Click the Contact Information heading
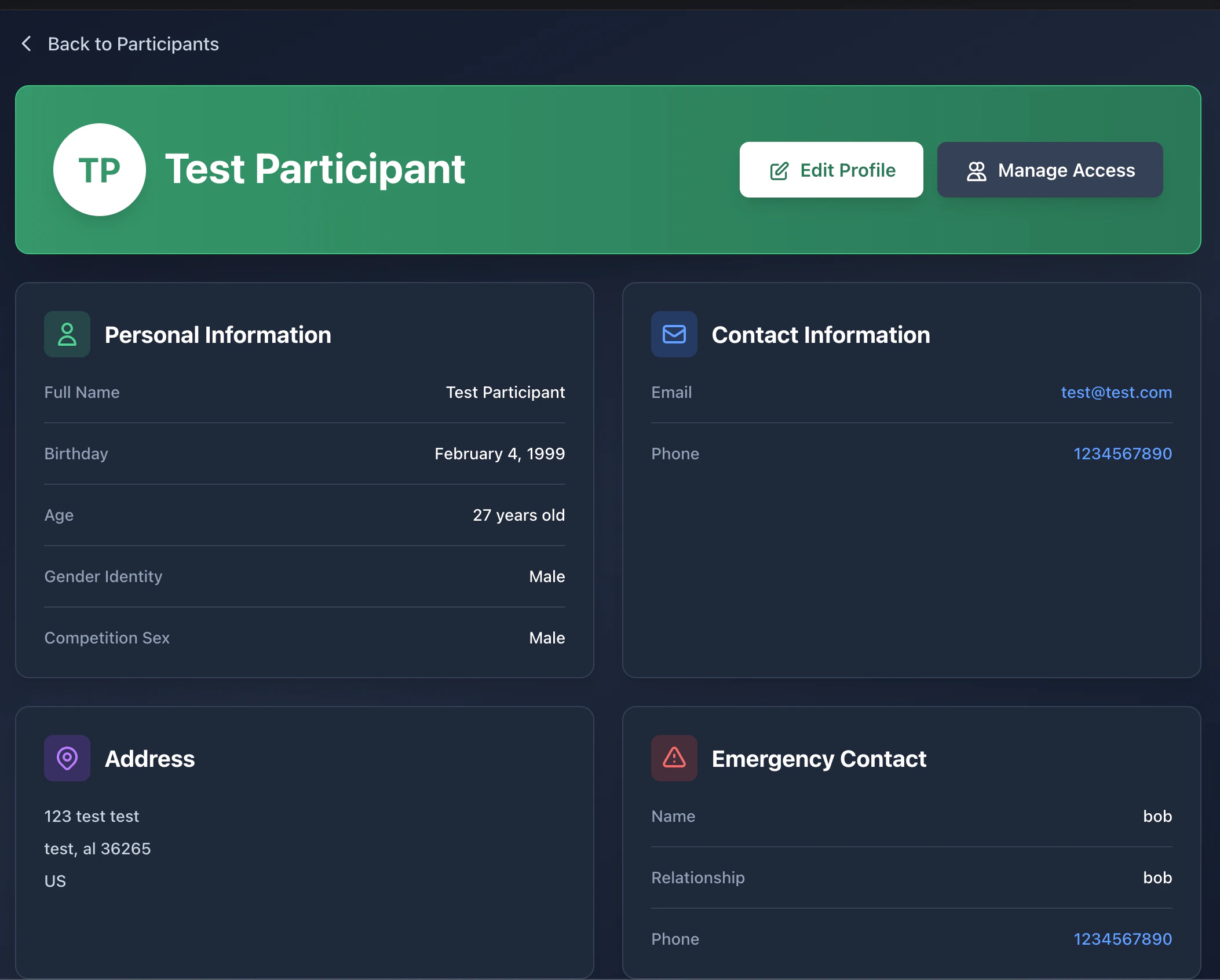This screenshot has width=1220, height=980. (821, 335)
